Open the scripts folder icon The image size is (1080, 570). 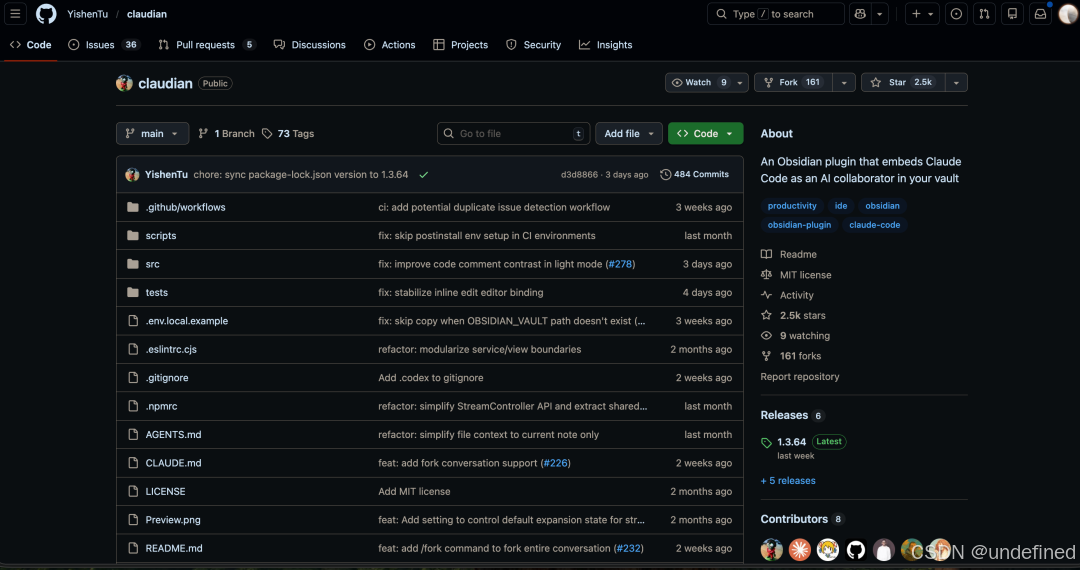(133, 235)
